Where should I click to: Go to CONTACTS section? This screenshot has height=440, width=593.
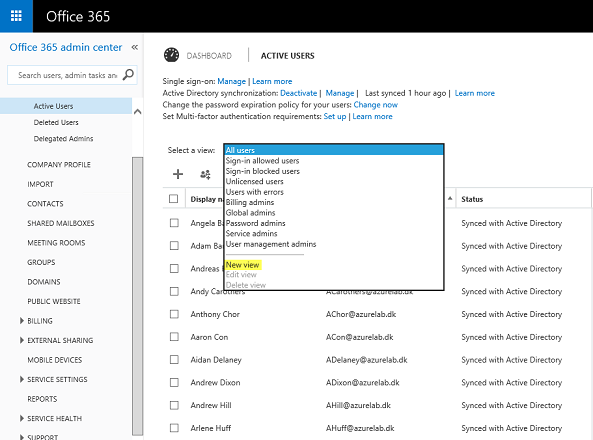pos(45,204)
